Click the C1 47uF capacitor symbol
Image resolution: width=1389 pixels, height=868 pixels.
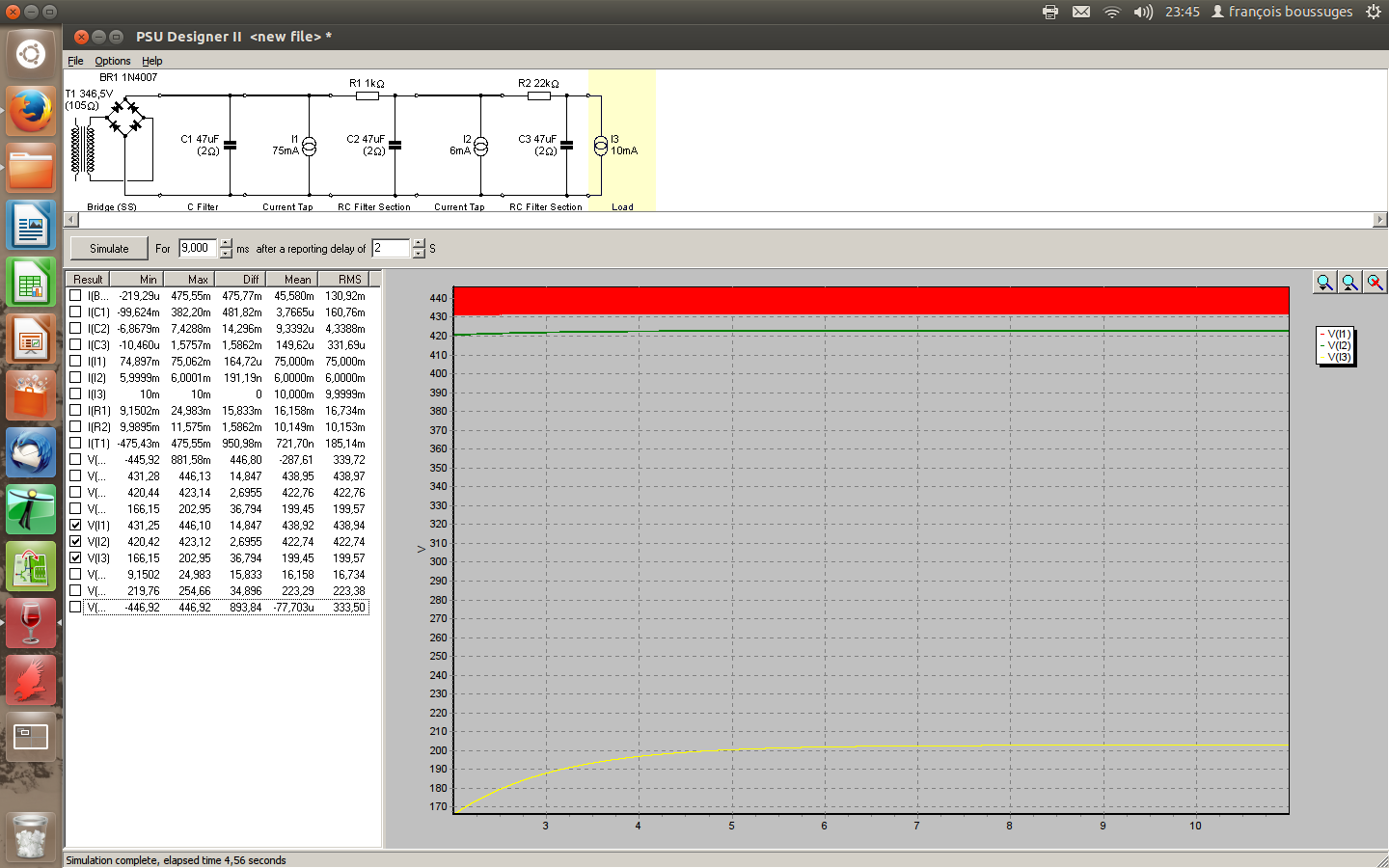click(x=230, y=147)
